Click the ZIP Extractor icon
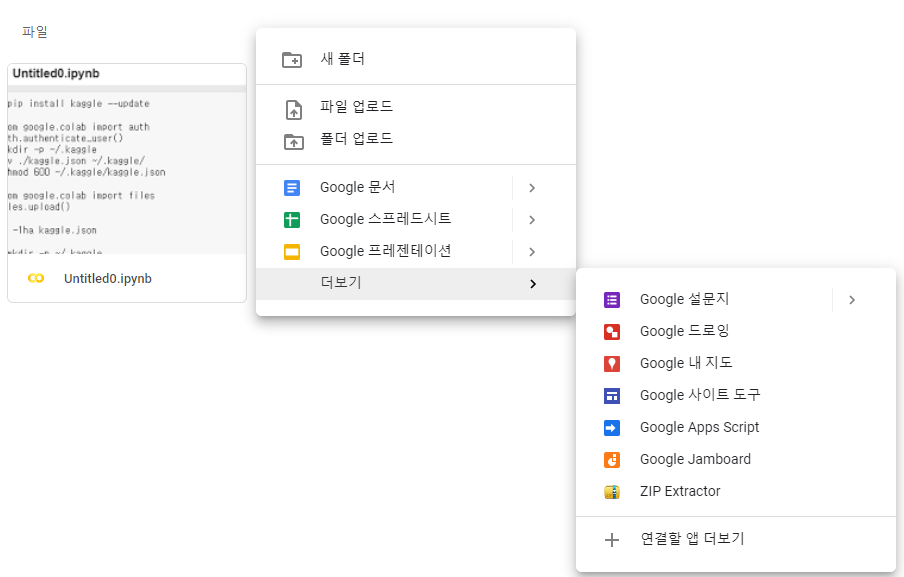This screenshot has width=904, height=577. pos(612,490)
